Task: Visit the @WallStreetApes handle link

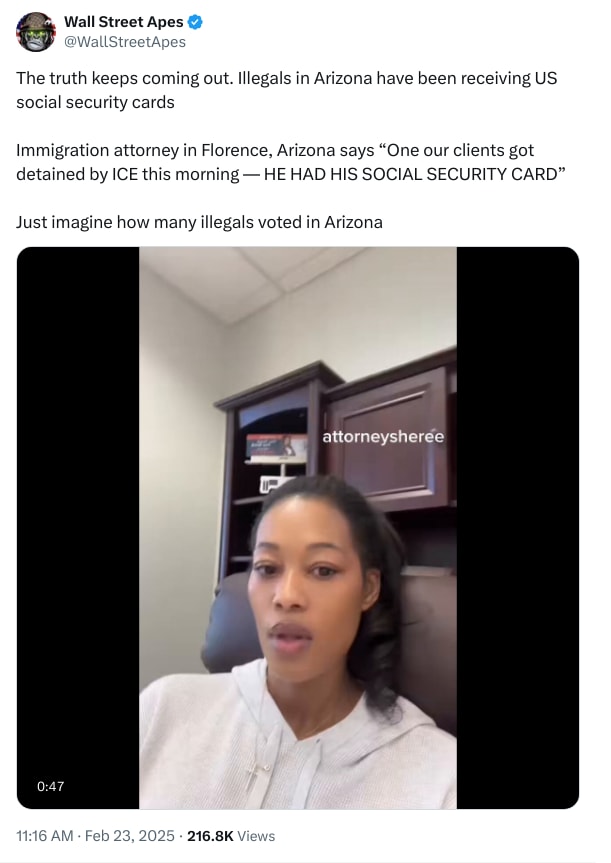Action: pos(125,42)
